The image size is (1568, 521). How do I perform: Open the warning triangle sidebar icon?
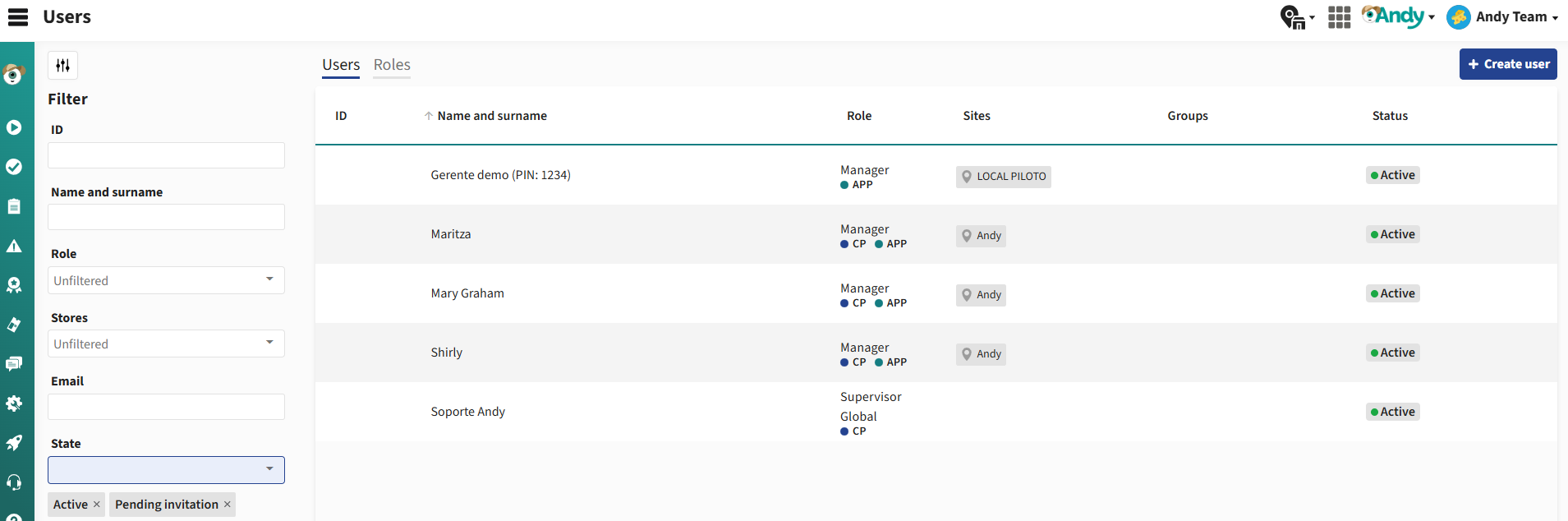[14, 246]
